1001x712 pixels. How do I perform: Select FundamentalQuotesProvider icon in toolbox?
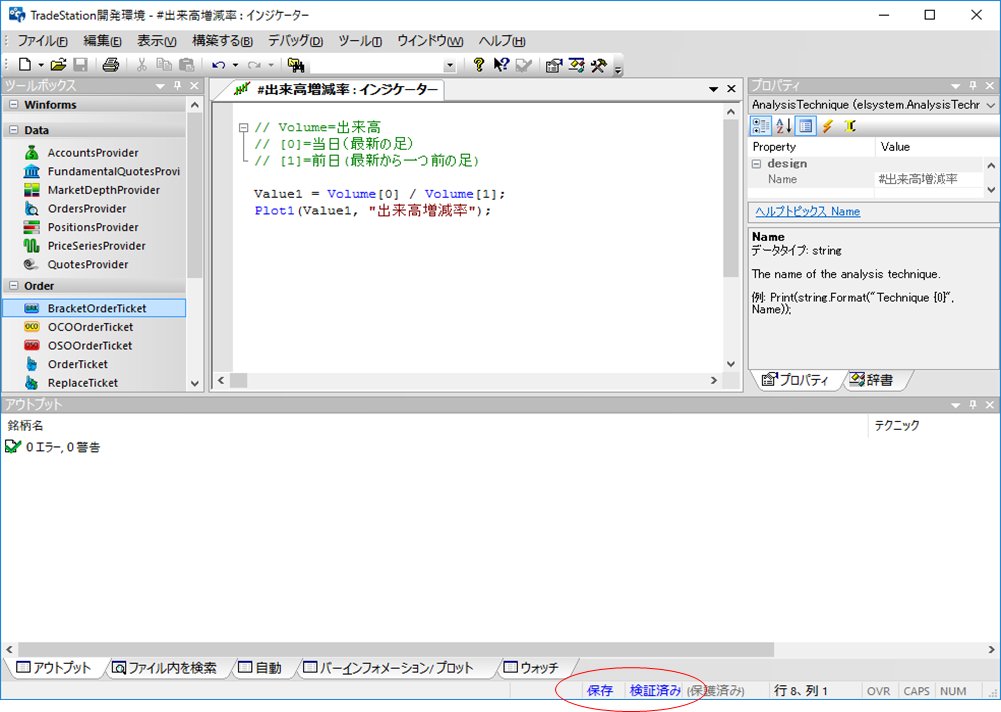coord(31,171)
